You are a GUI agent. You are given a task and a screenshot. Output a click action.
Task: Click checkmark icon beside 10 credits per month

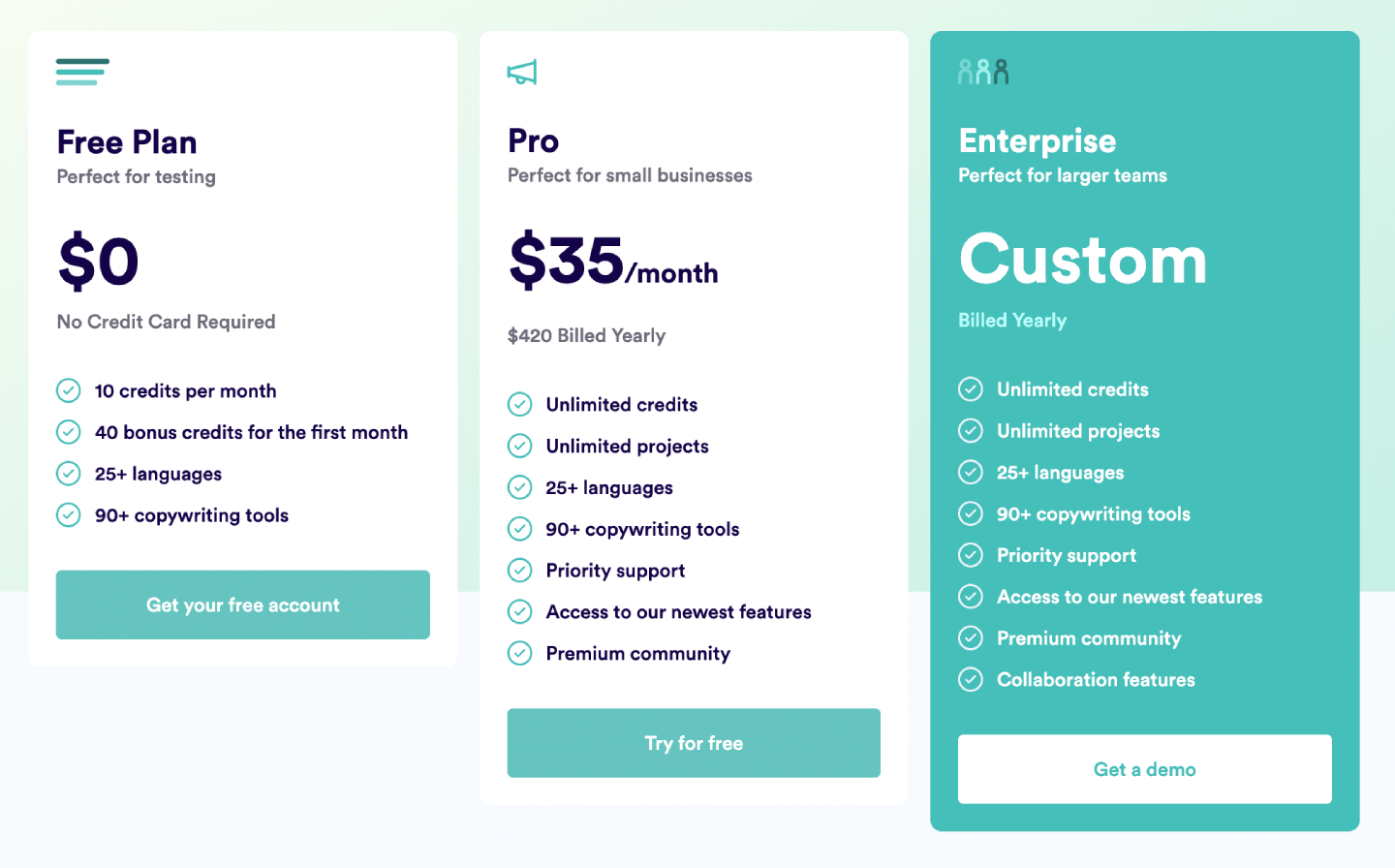pyautogui.click(x=69, y=390)
